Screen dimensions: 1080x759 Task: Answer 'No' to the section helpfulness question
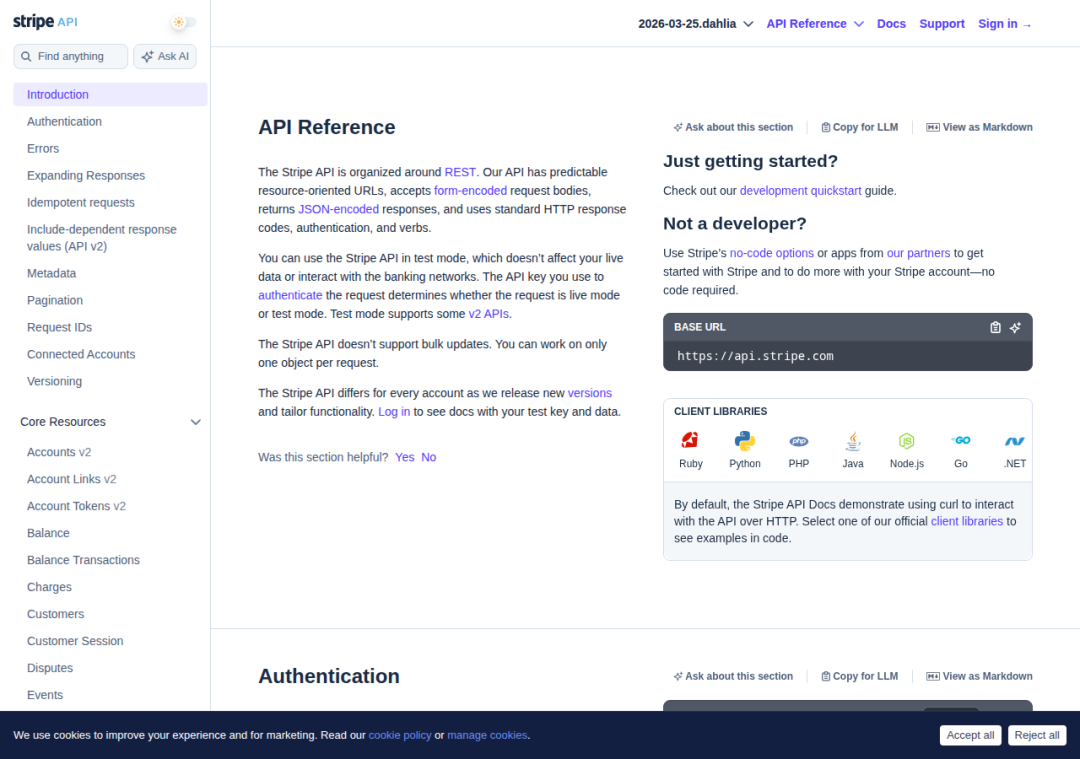[428, 456]
